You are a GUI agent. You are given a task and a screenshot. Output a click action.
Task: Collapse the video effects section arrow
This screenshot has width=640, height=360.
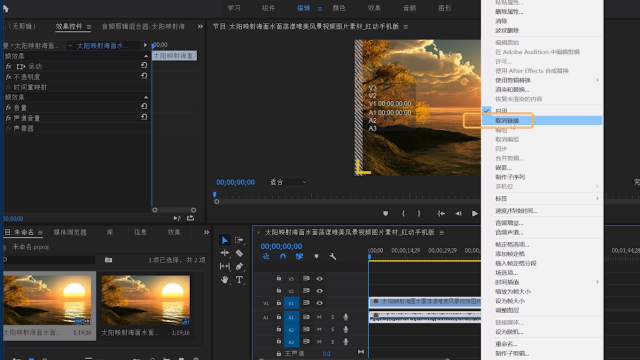point(146,56)
